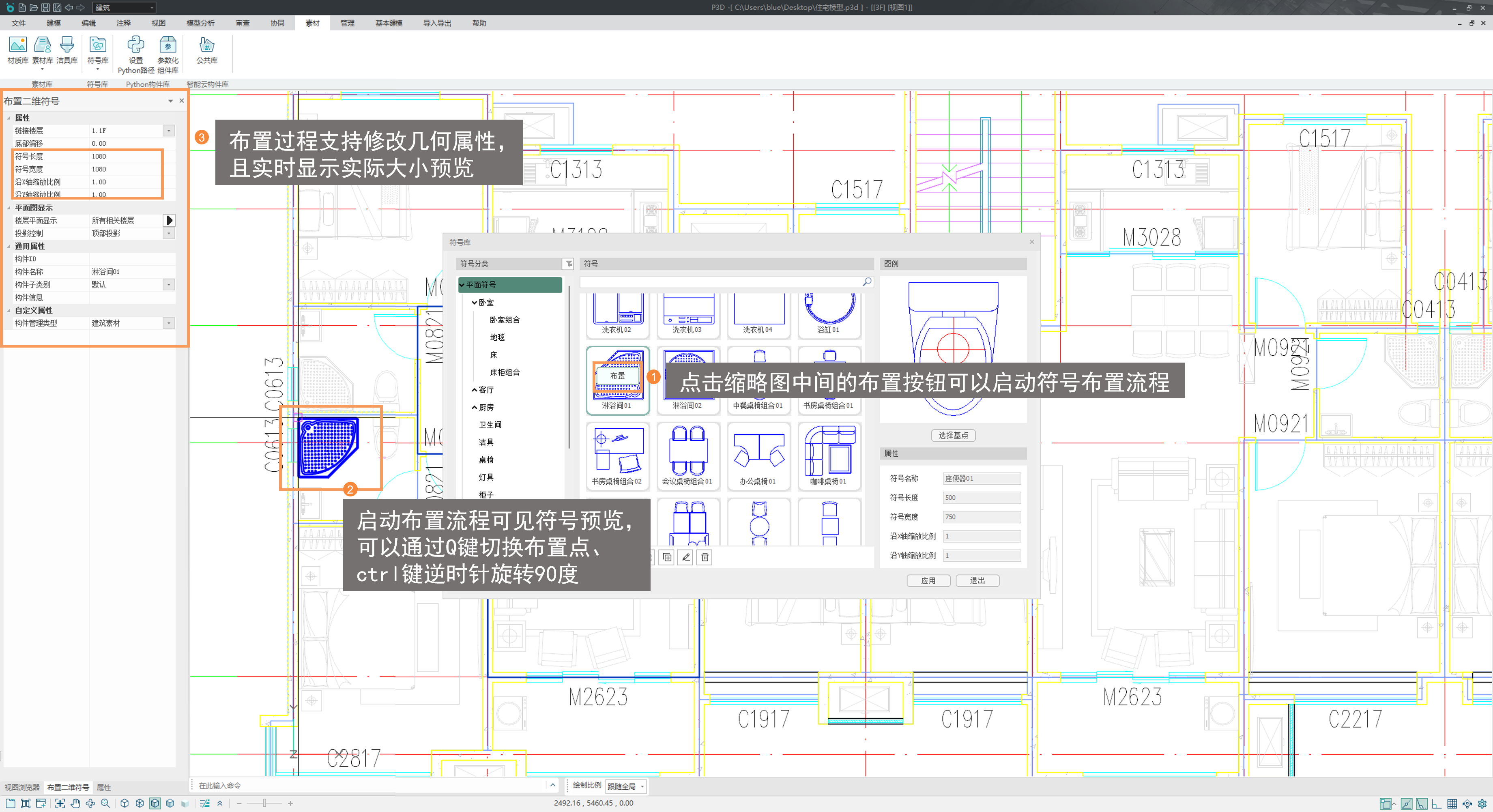Open the 建模 ribbon tab
This screenshot has height=812, width=1493.
pos(53,23)
